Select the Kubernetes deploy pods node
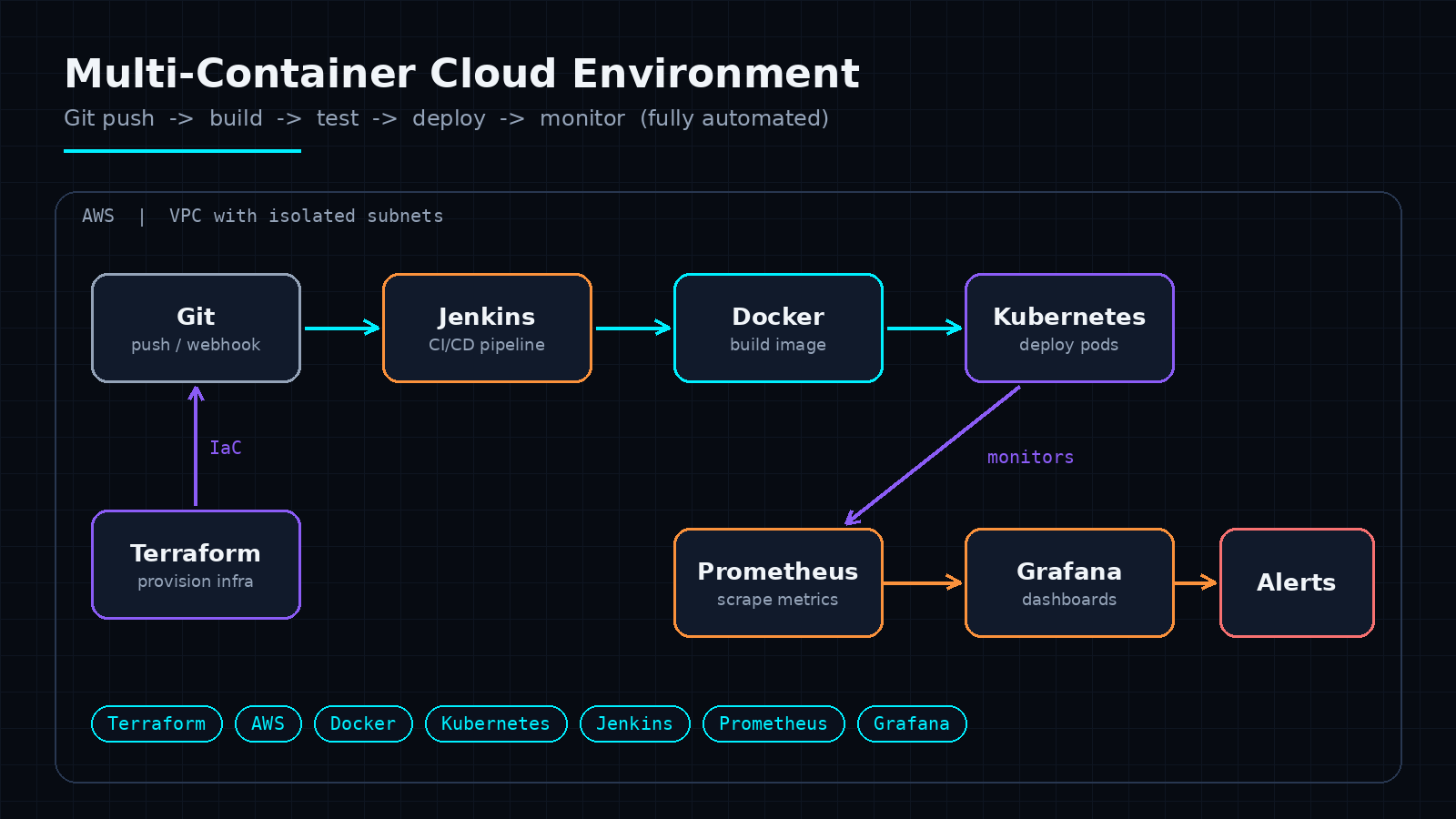Image resolution: width=1456 pixels, height=819 pixels. (x=1069, y=328)
